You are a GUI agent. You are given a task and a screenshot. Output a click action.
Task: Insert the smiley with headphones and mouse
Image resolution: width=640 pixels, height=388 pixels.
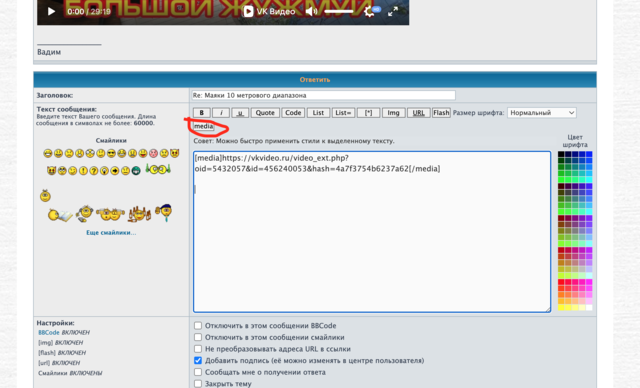tap(84, 213)
